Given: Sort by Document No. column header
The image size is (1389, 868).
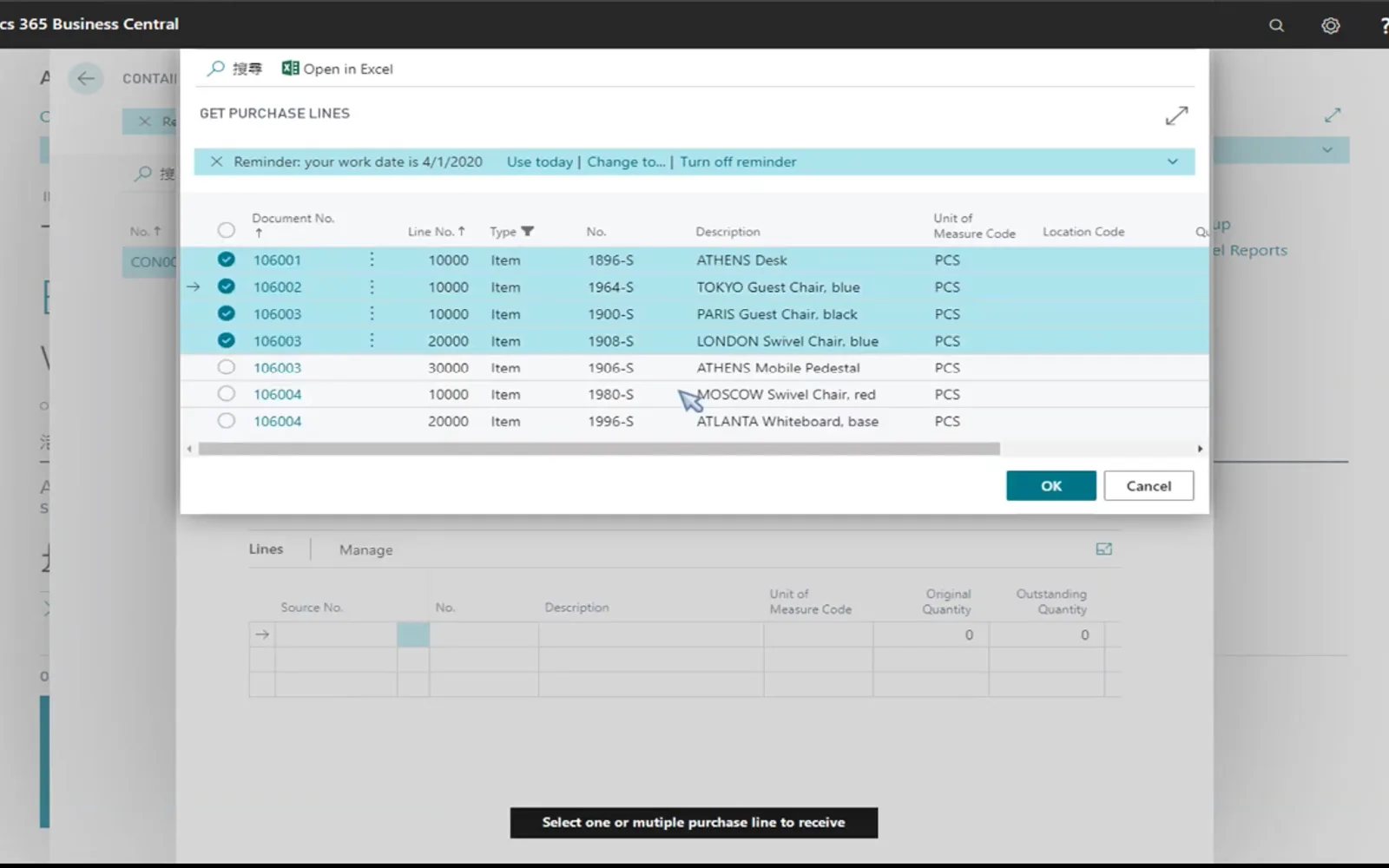Looking at the screenshot, I should [293, 224].
